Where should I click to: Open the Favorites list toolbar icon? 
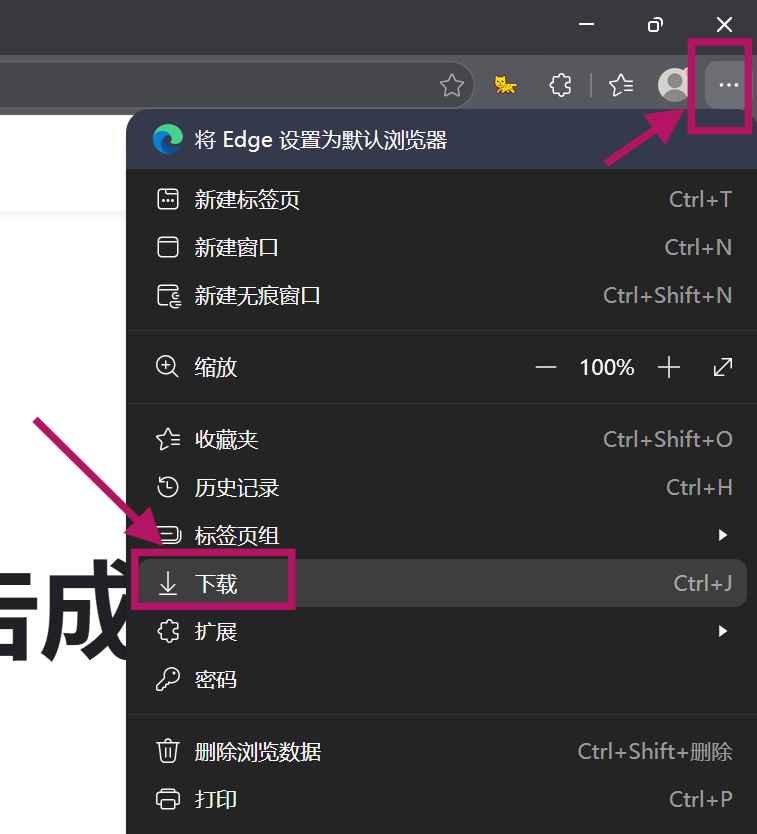[x=621, y=85]
